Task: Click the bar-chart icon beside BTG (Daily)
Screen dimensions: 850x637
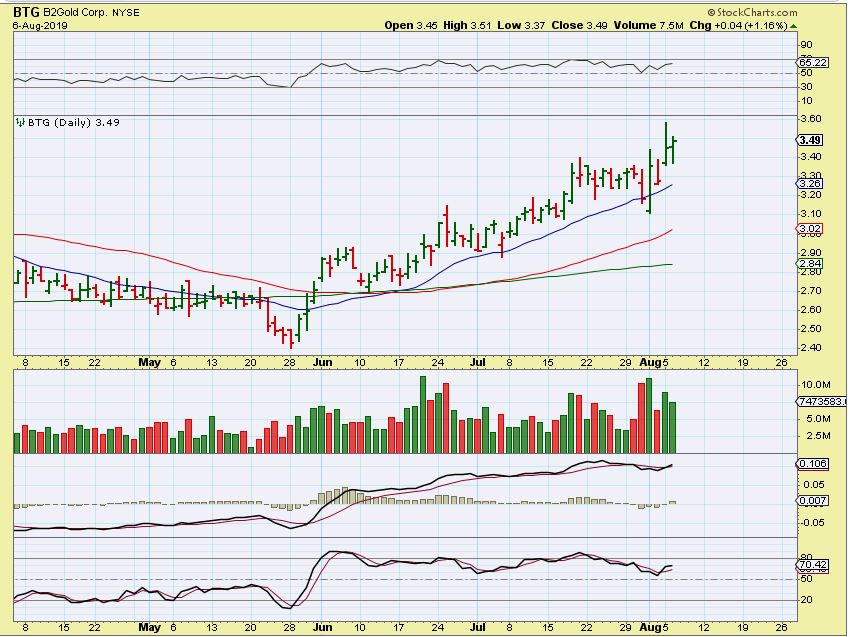Action: coord(21,122)
